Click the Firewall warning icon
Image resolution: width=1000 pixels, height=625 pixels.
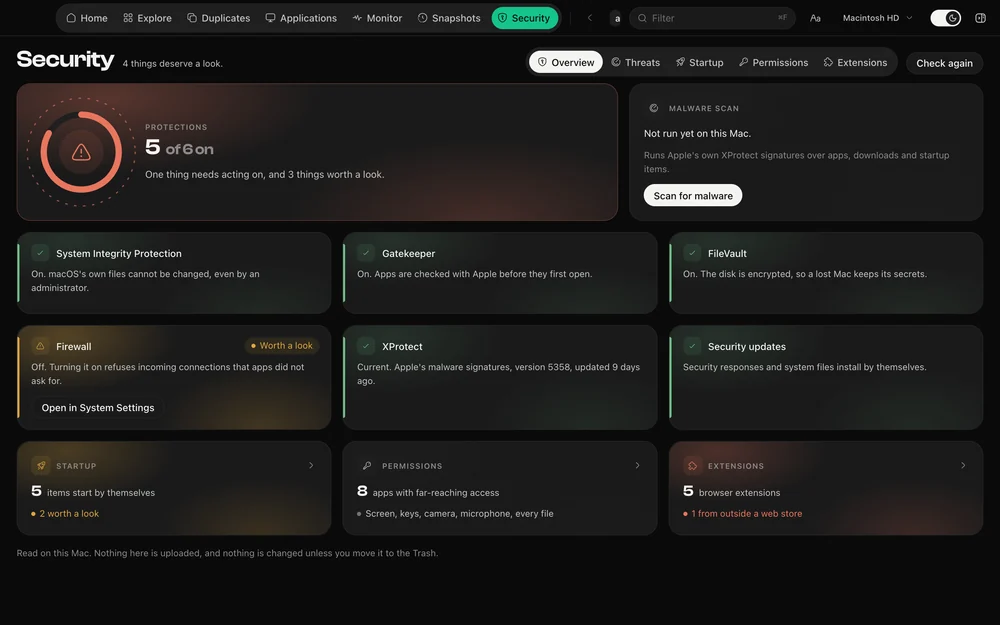click(40, 346)
